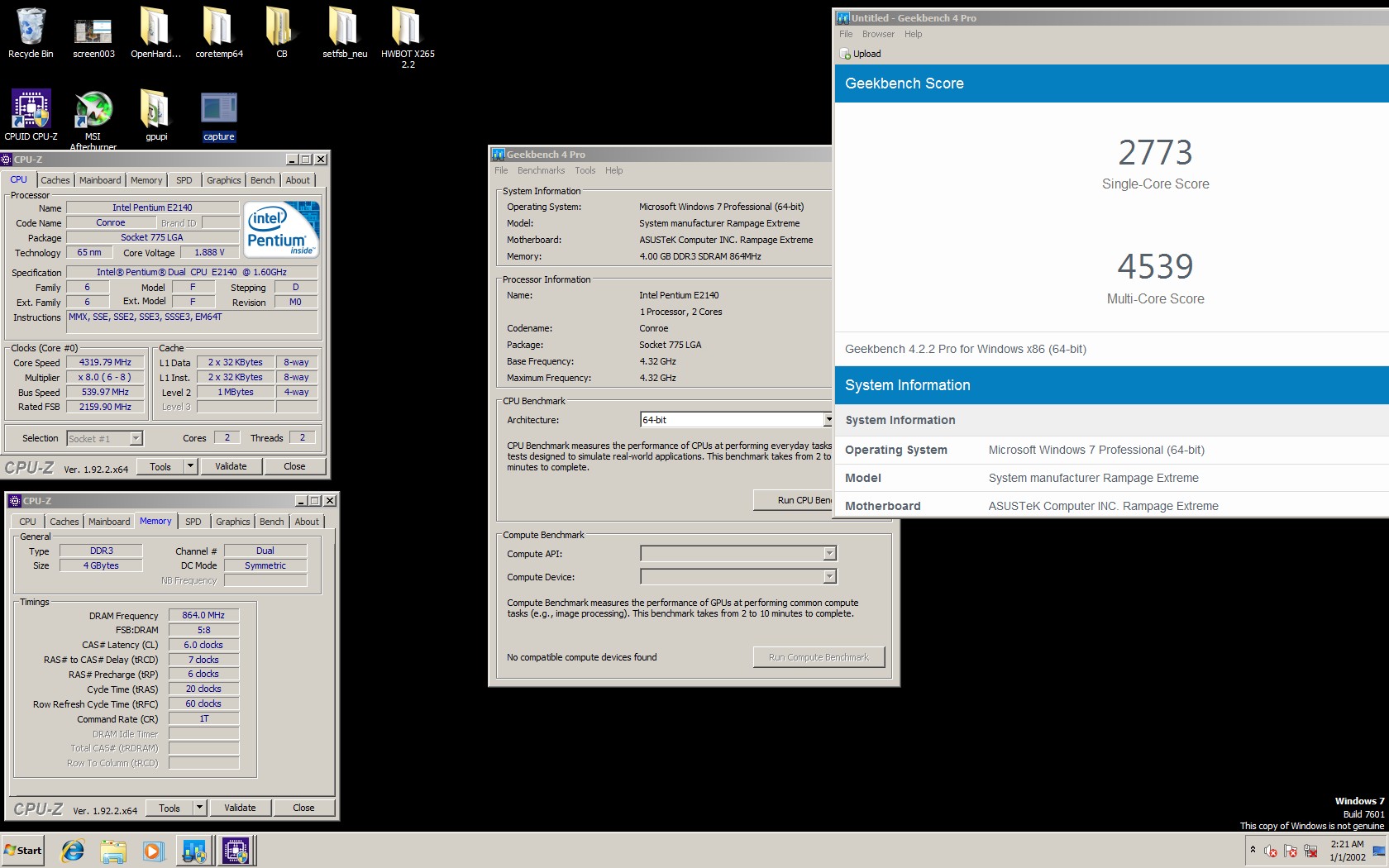Screen dimensions: 1389x868
Task: Click the network tray icon with red X
Action: (1310, 851)
